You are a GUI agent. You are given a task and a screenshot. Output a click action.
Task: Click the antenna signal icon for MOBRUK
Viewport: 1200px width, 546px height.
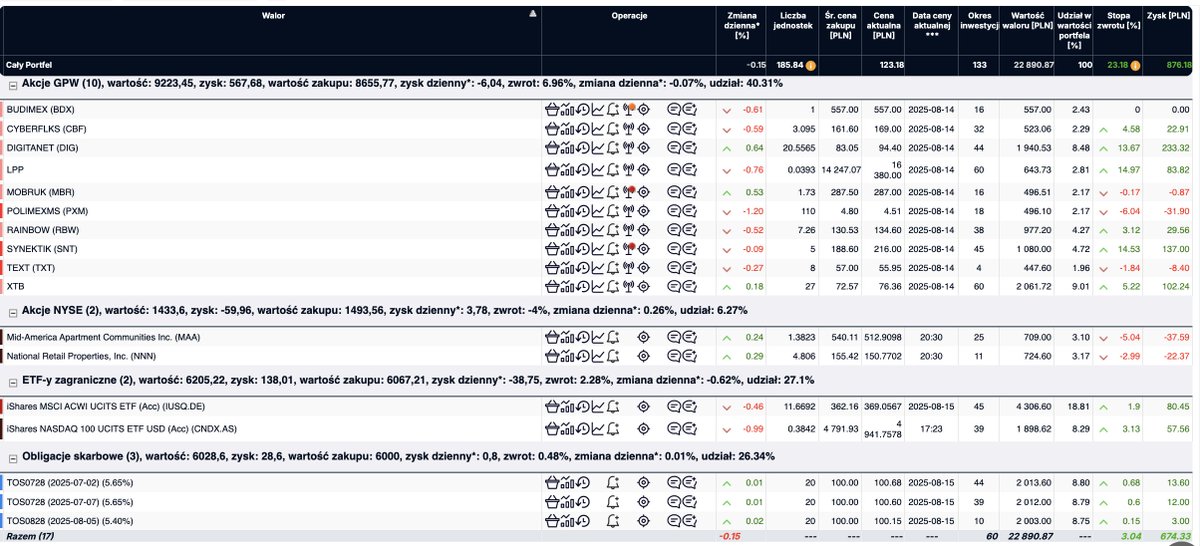tap(629, 191)
